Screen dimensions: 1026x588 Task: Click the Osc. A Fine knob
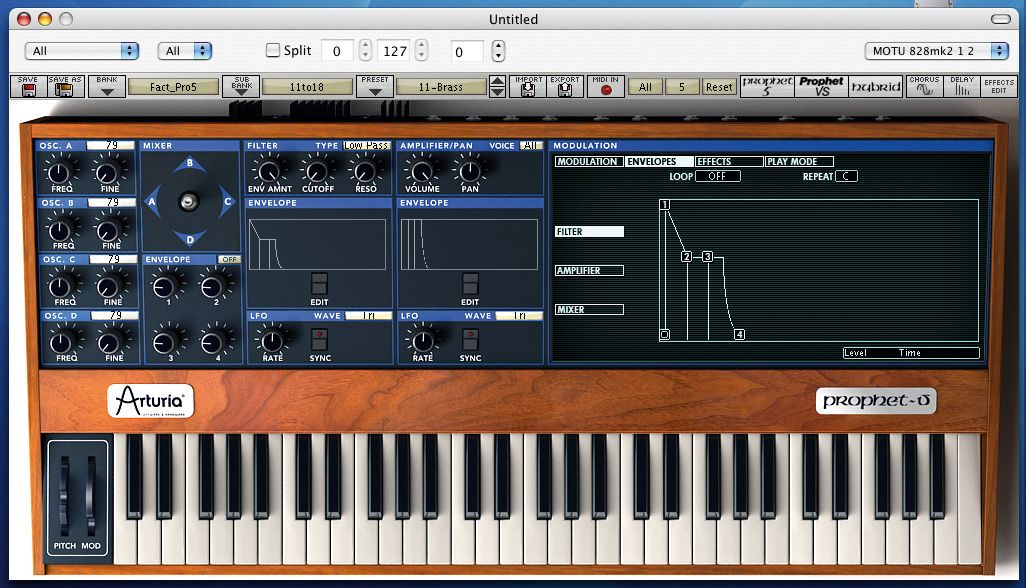[107, 173]
